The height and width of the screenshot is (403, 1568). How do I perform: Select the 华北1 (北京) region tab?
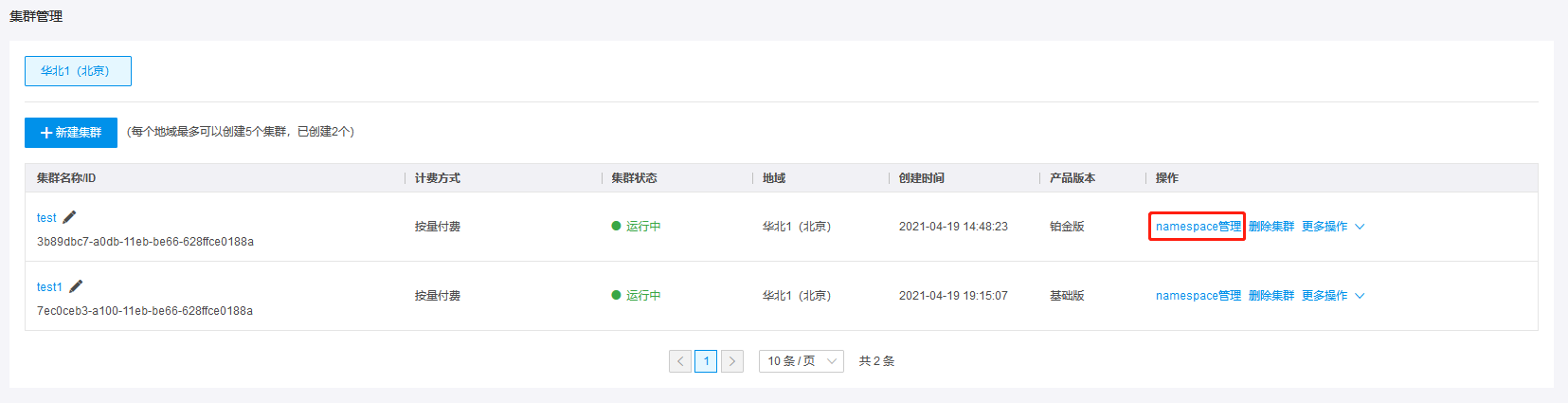point(78,71)
